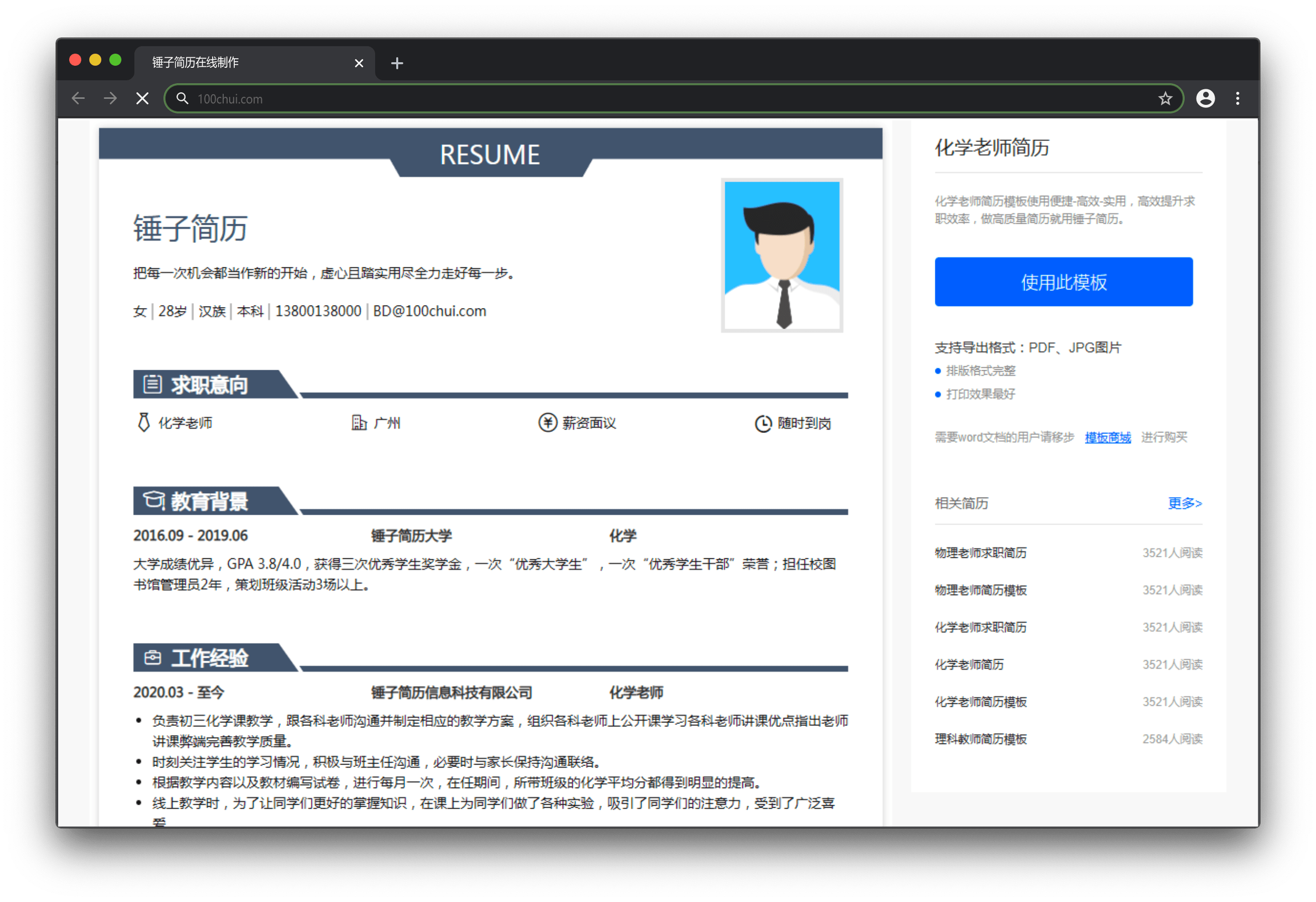The height and width of the screenshot is (902, 1316).
Task: Click the 2020.03 - 至今 date text
Action: pyautogui.click(x=179, y=692)
